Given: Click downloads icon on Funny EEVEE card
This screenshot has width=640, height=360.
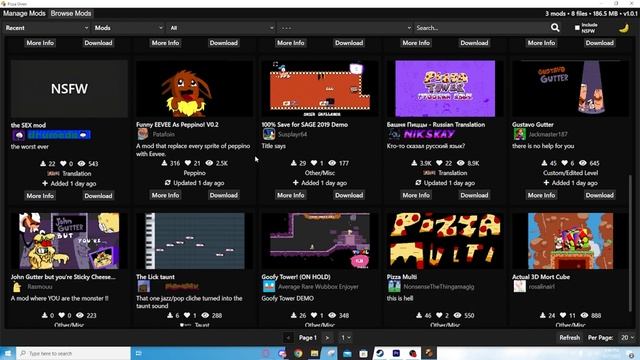Looking at the screenshot, I should (164, 163).
